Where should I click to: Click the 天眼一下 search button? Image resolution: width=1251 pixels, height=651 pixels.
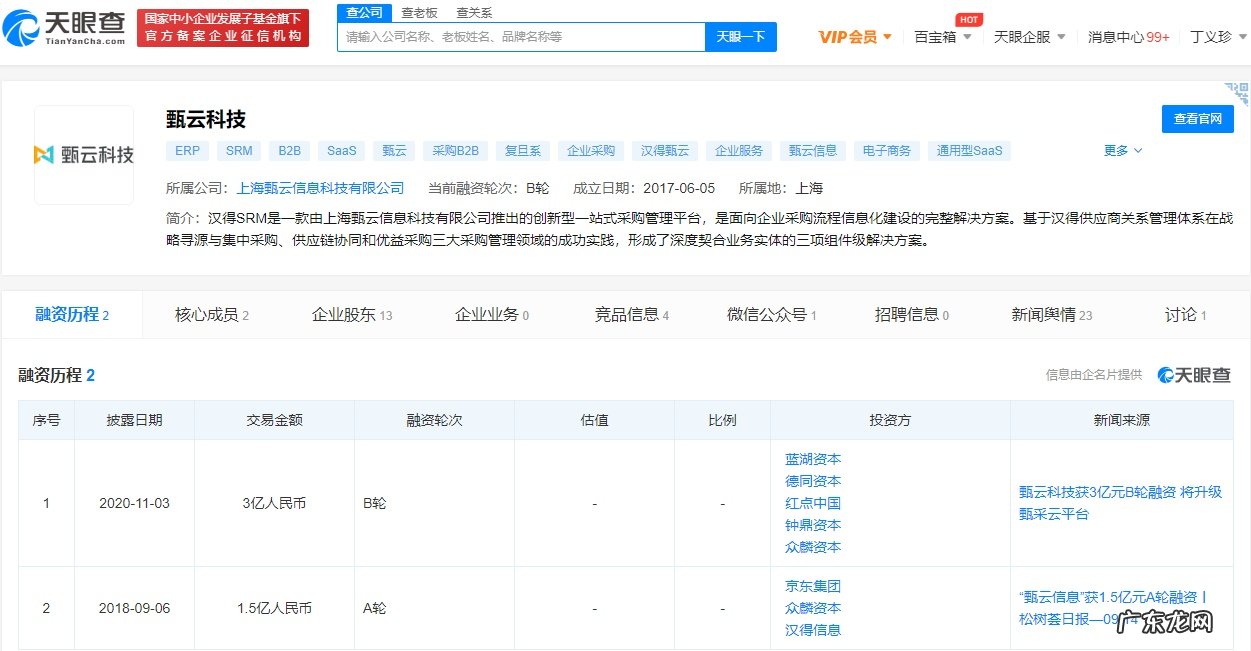[740, 37]
